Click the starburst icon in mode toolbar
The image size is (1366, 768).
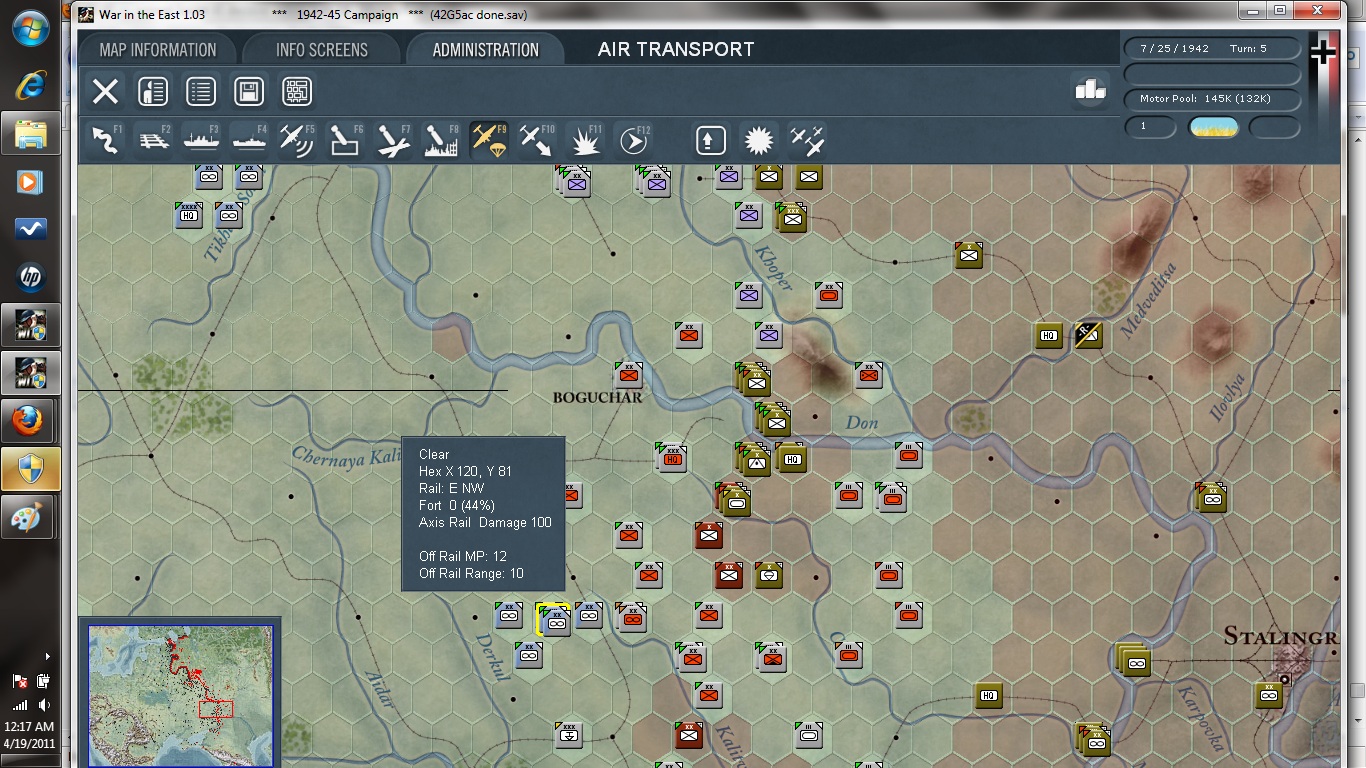(x=759, y=140)
